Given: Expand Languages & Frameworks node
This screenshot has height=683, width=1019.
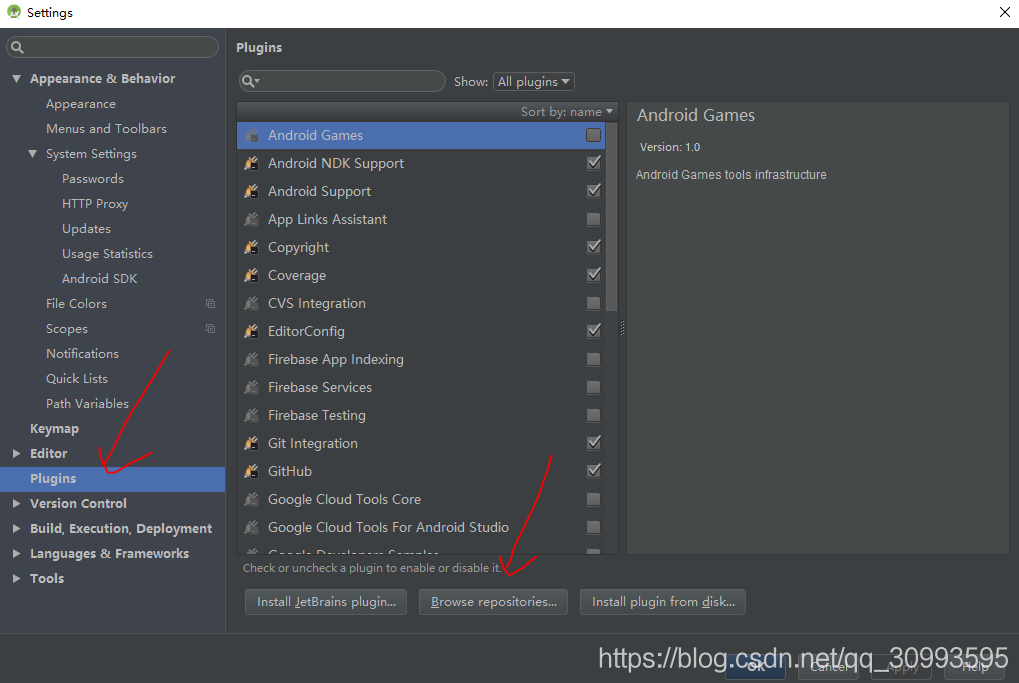Looking at the screenshot, I should point(16,554).
